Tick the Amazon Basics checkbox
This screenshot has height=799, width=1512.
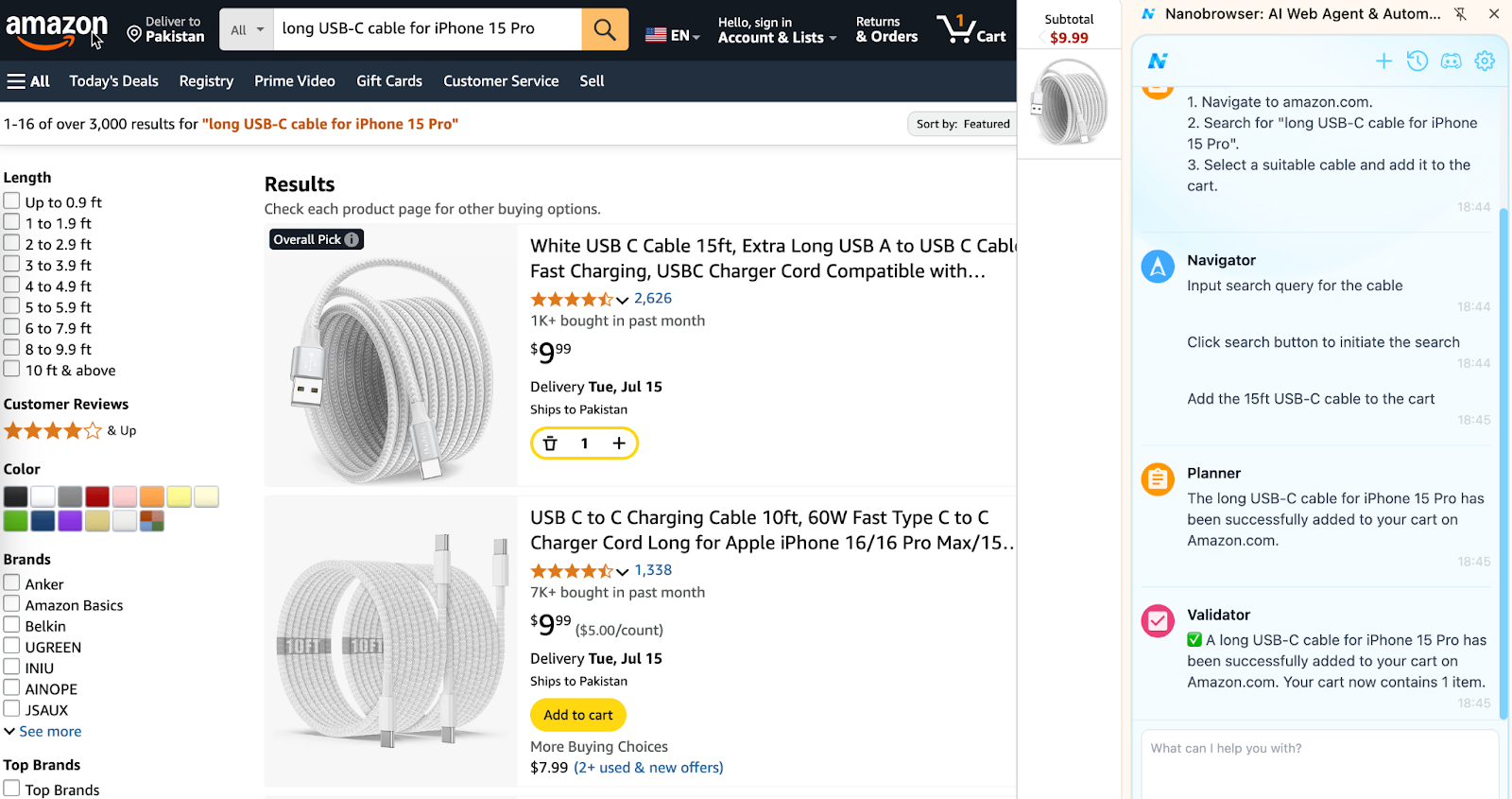(x=11, y=604)
